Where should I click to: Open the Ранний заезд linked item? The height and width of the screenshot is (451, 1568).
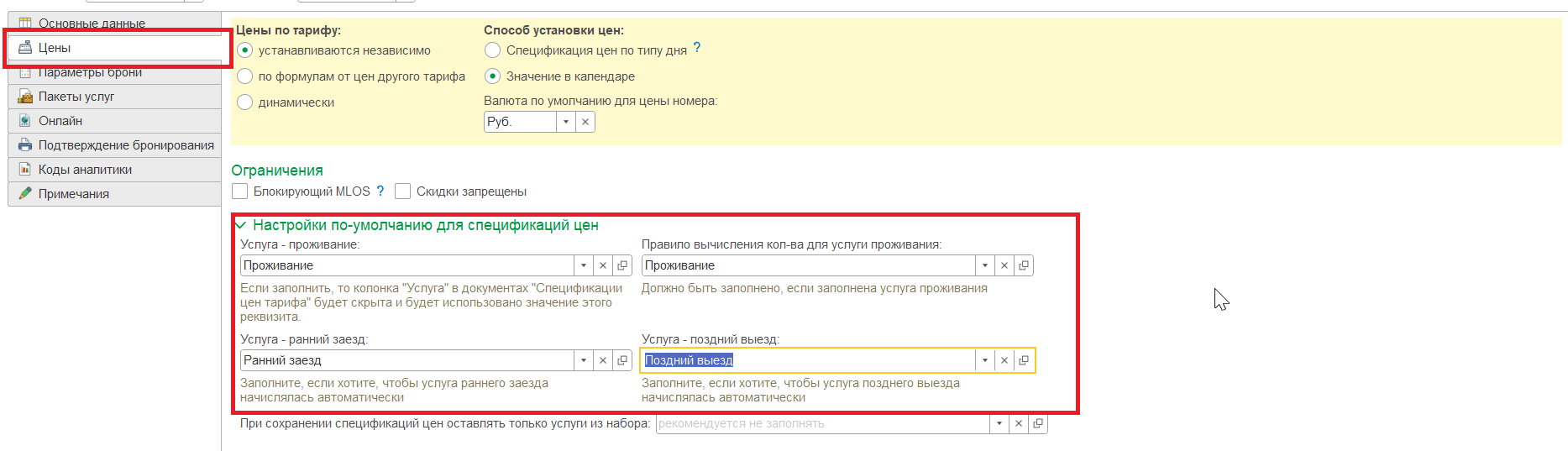pos(622,360)
